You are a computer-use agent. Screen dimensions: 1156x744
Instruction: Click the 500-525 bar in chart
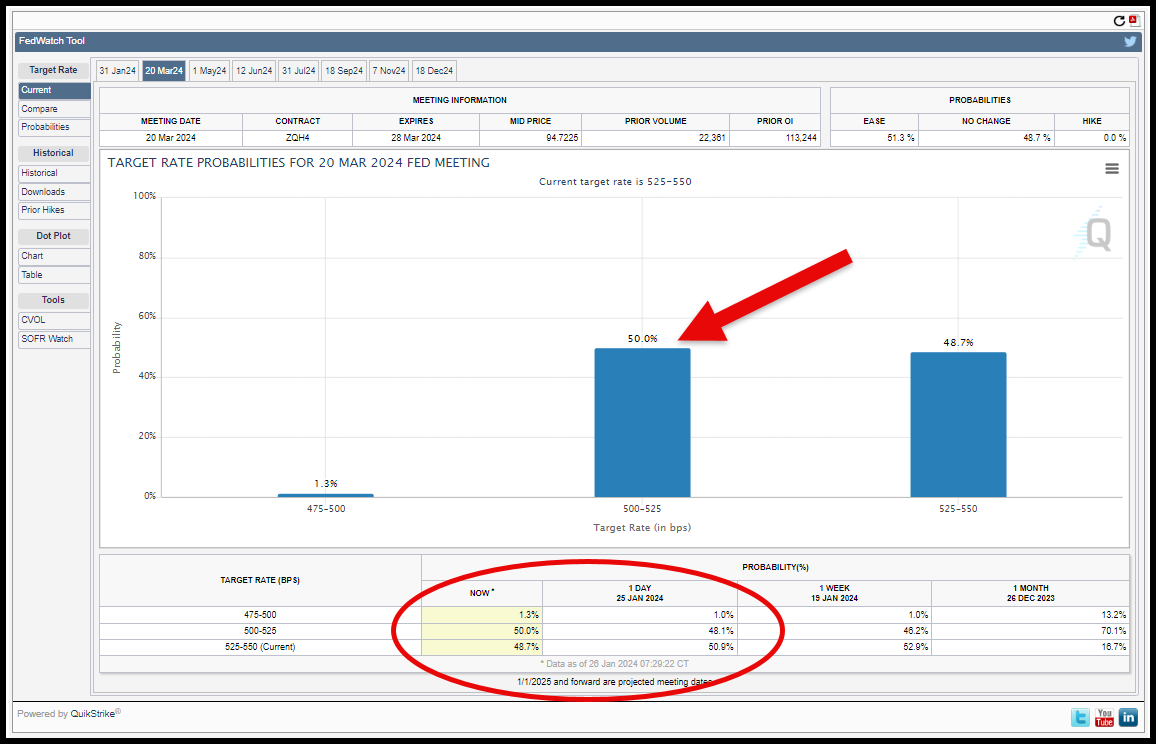[642, 423]
